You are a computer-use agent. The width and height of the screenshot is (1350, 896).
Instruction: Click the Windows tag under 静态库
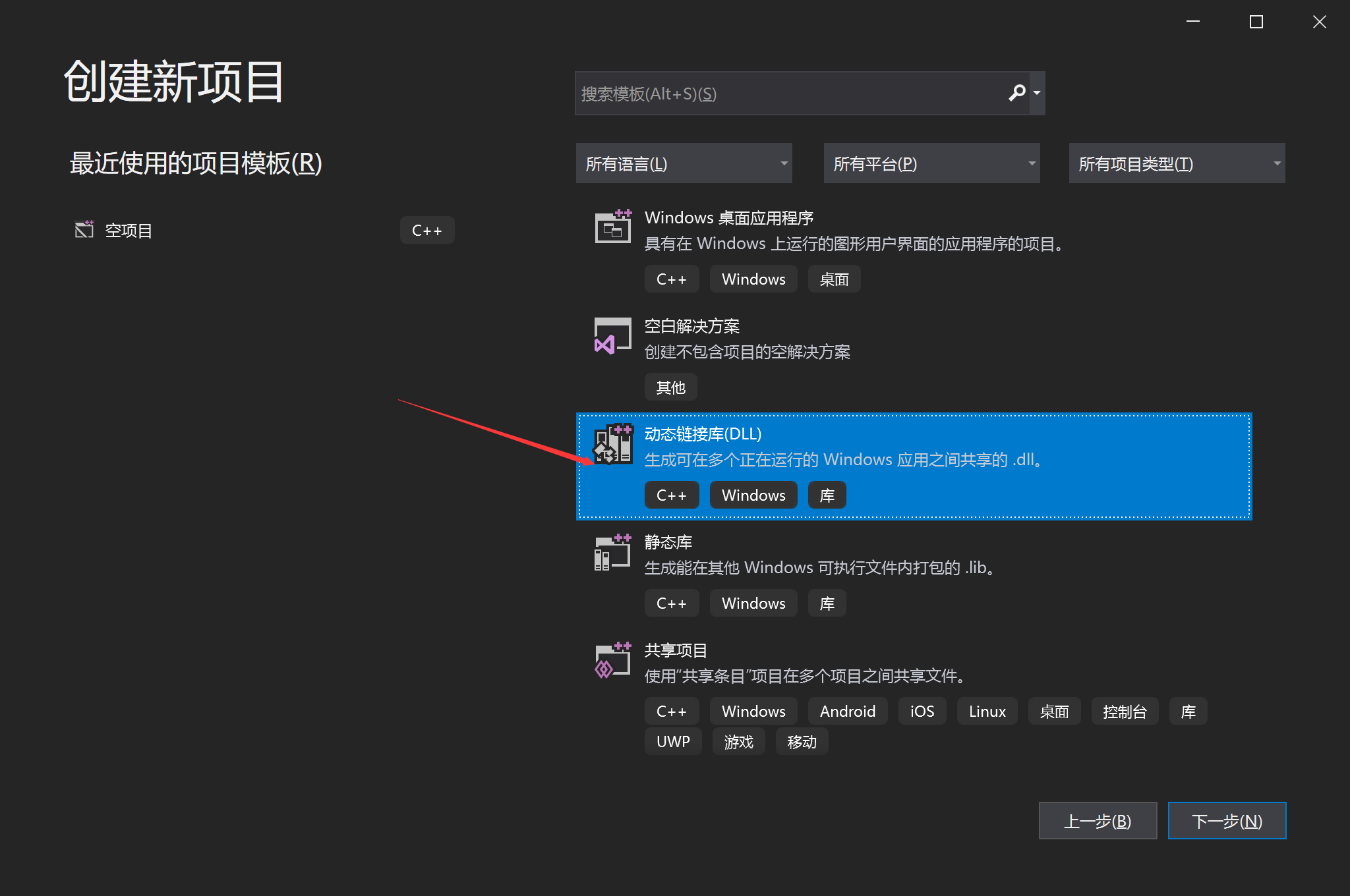753,603
